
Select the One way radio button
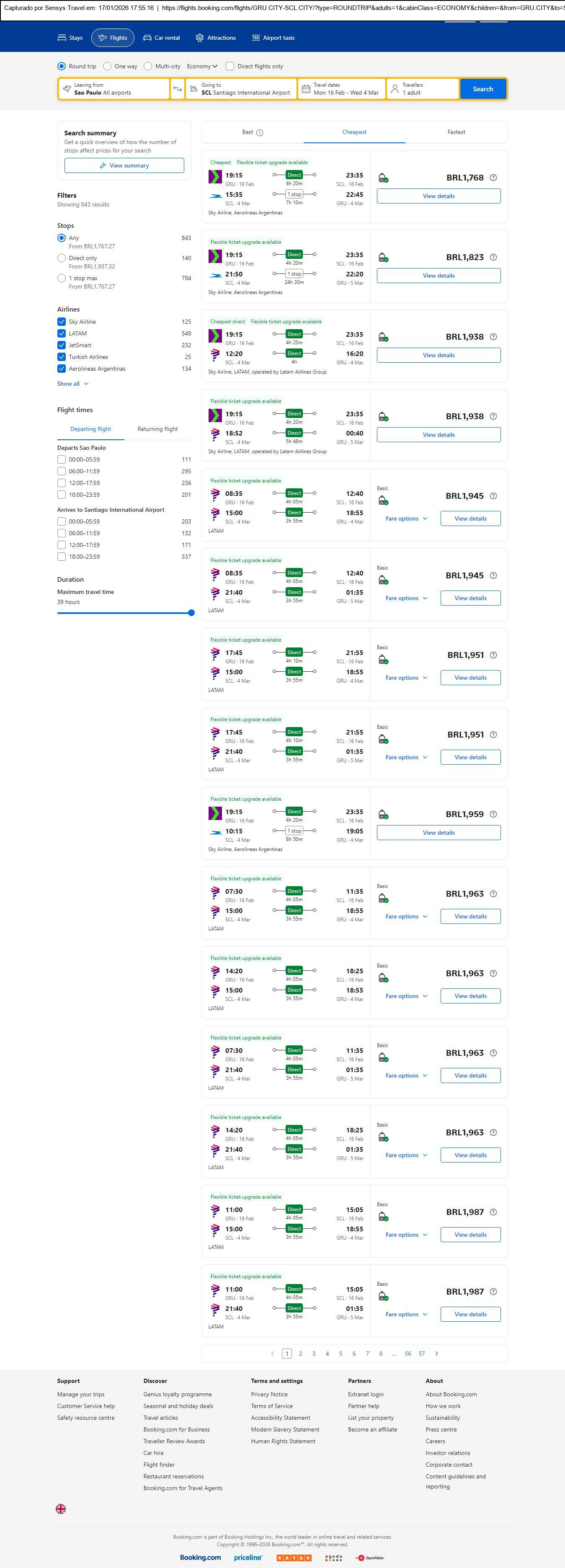pos(107,66)
